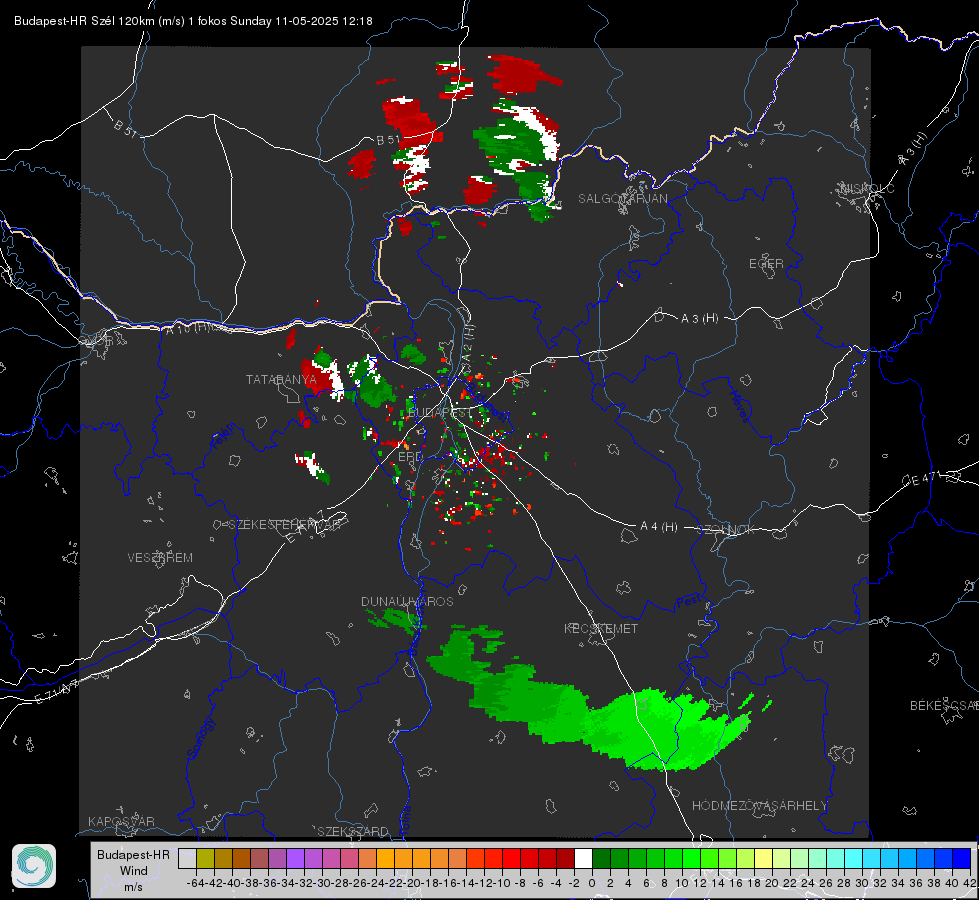Click the gray swatch left of -64

[187, 858]
